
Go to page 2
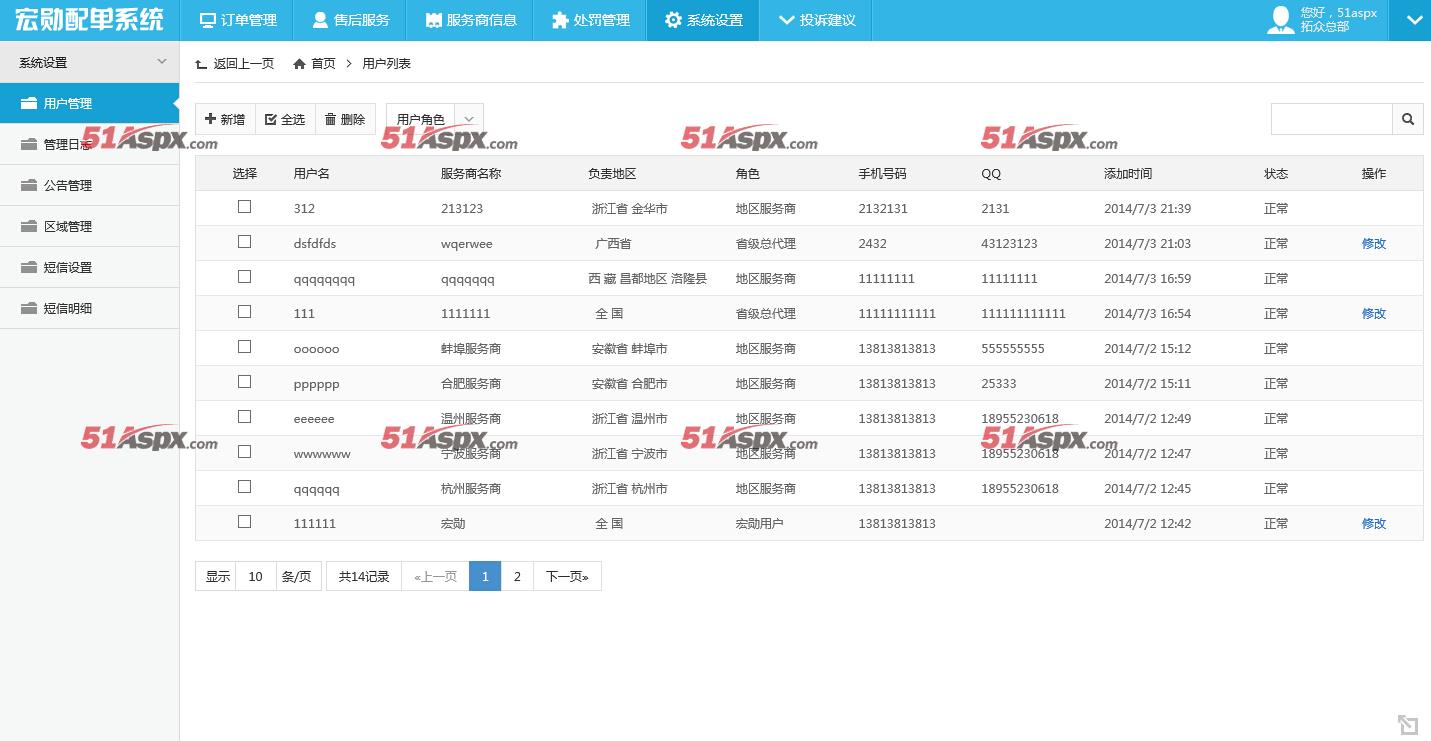[x=517, y=576]
